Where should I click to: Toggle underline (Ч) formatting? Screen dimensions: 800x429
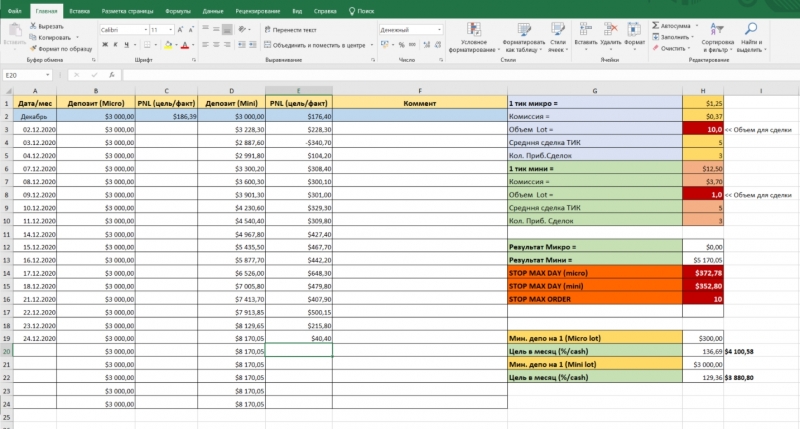(x=124, y=45)
